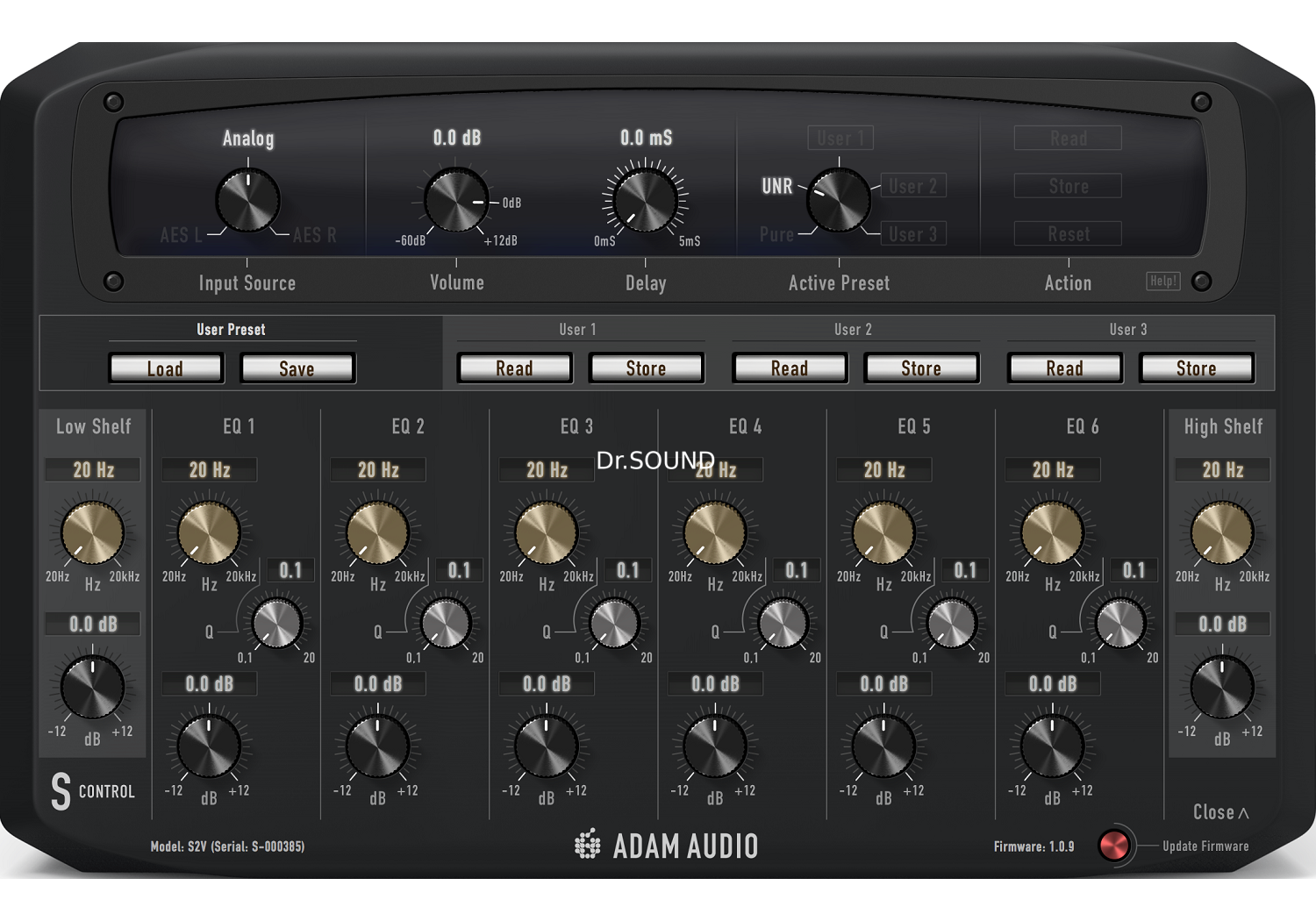The image size is (1316, 921).
Task: Click the EQ 3 frequency knob
Action: point(546,532)
